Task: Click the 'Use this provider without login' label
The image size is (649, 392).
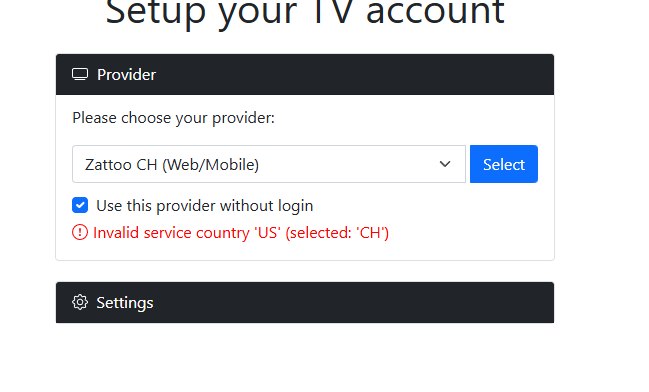Action: coord(204,206)
